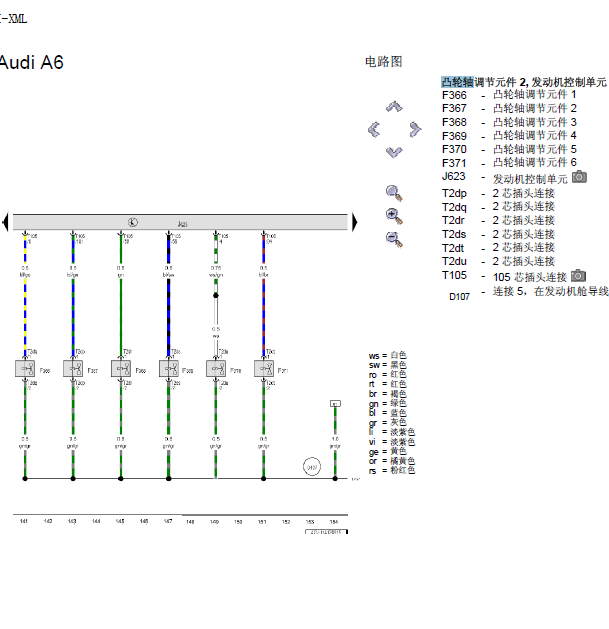The image size is (609, 629).
Task: Click the ws = 白色 legend entry
Action: point(388,355)
